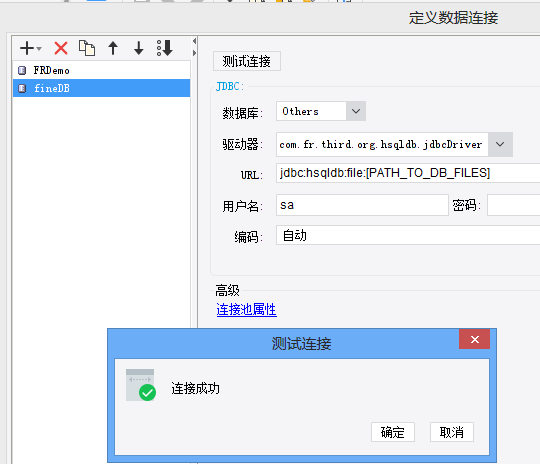Collapse left panel with left splitter arrow

(x=195, y=41)
